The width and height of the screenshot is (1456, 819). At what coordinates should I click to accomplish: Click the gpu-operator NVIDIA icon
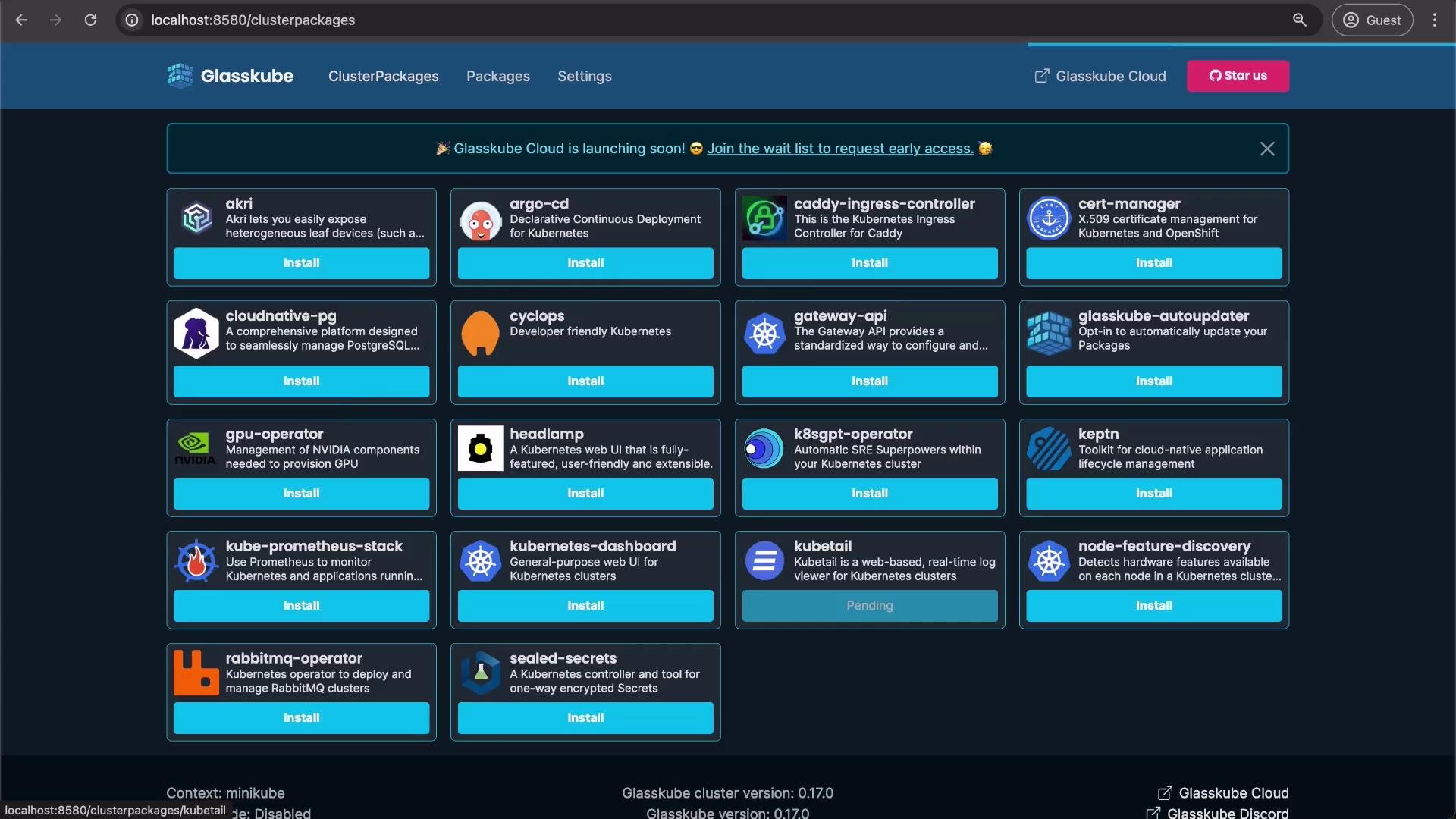click(196, 448)
